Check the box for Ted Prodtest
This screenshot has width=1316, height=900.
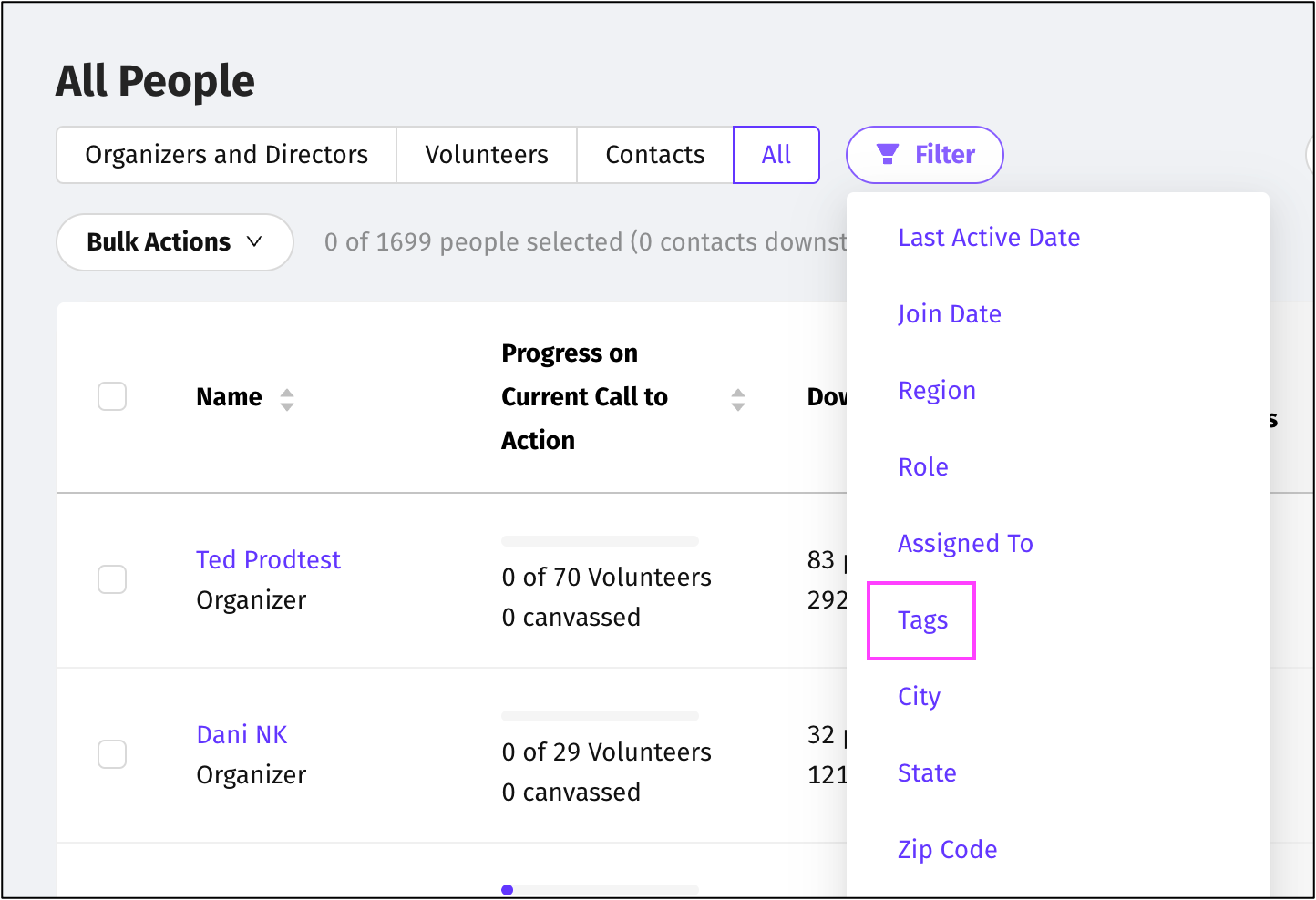[x=112, y=579]
